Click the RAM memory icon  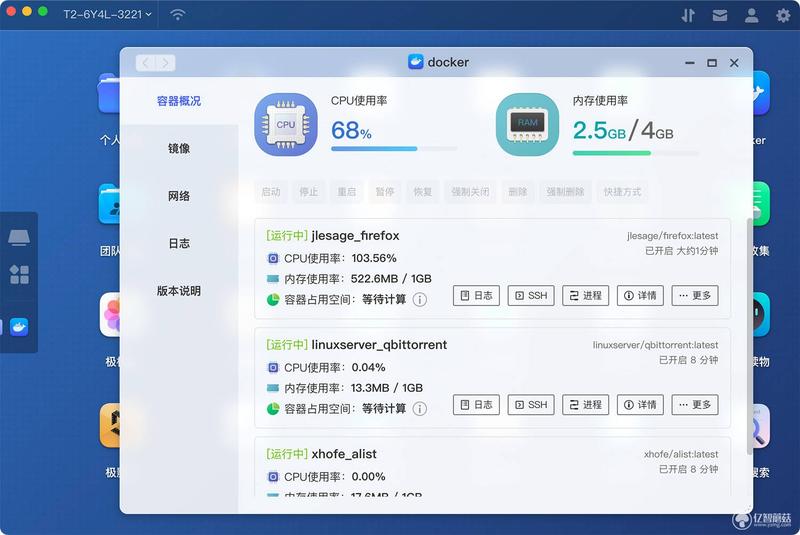point(527,124)
